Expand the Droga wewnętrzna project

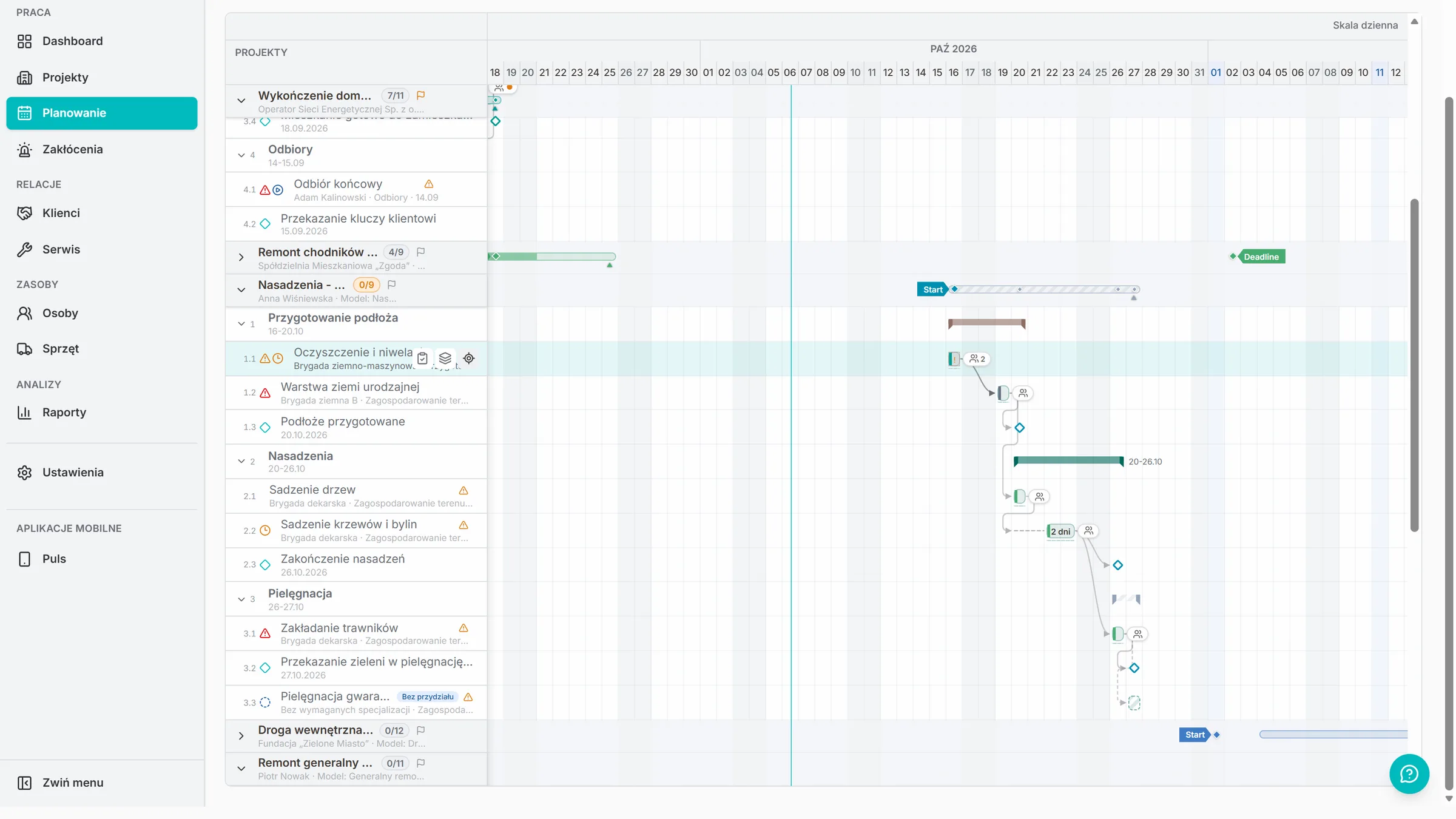(x=241, y=736)
